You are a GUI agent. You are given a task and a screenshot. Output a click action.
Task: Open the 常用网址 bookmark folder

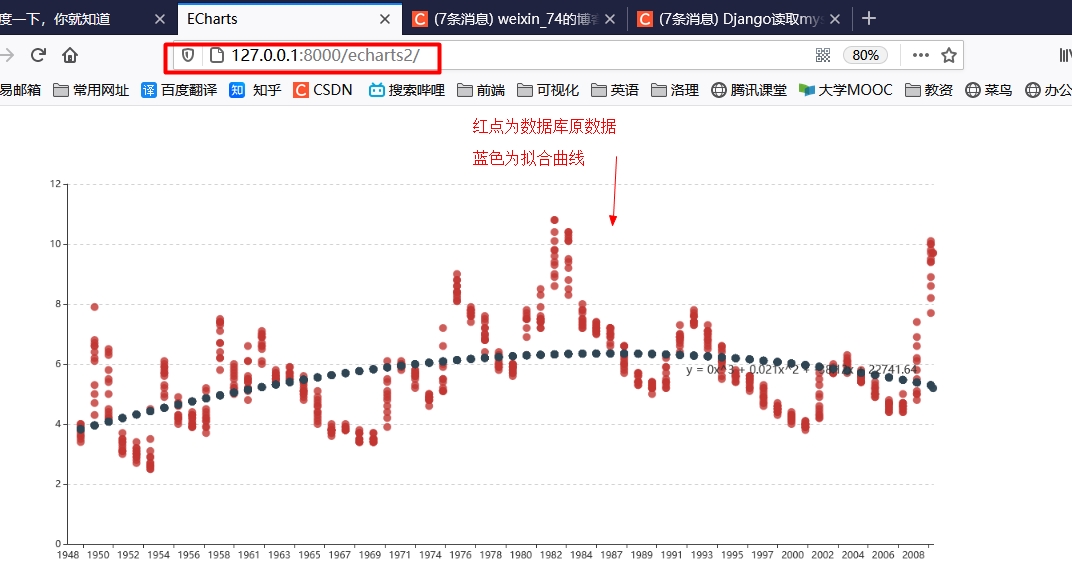point(91,90)
